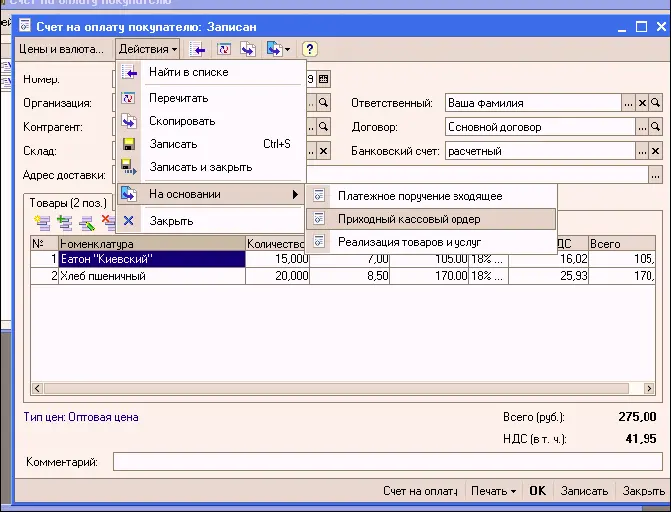
Task: Open Договор with magnifier icon
Action: (655, 127)
